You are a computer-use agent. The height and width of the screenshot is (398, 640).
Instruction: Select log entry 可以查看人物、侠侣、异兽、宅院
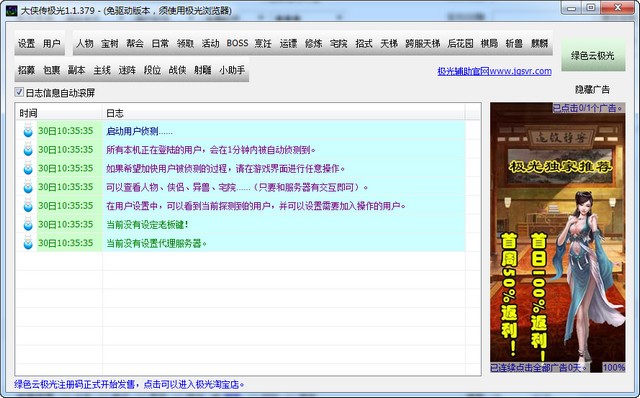(241, 187)
